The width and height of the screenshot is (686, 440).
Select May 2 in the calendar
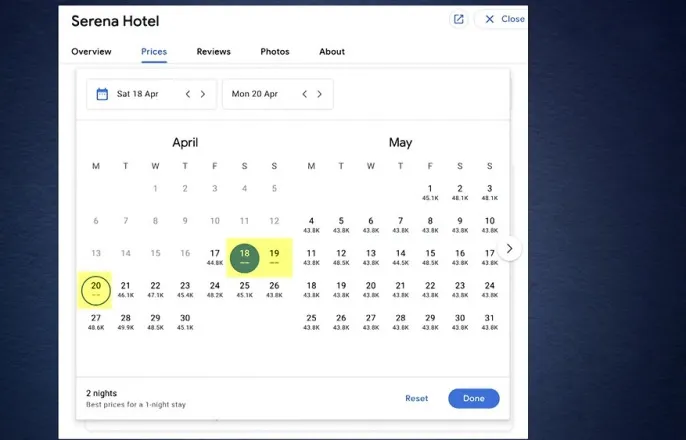pos(460,192)
